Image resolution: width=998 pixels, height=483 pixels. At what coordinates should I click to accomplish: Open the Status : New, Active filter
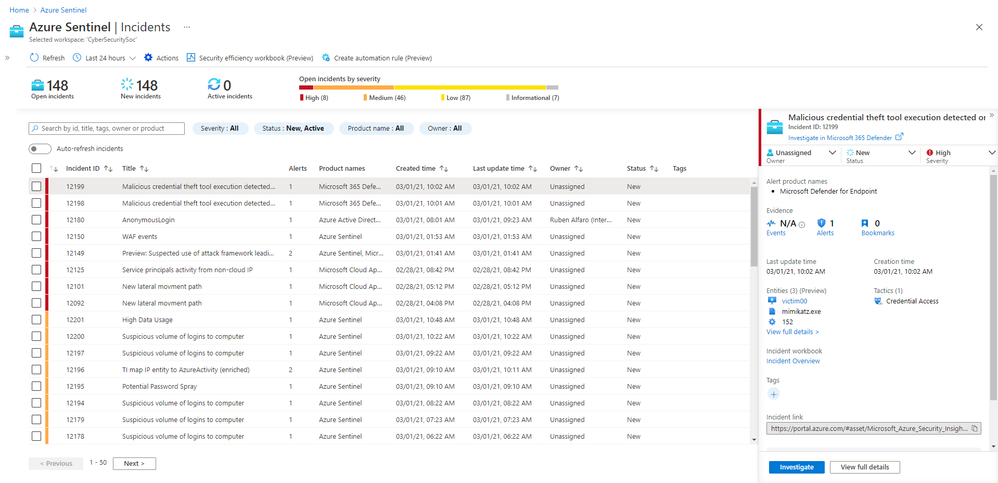[293, 129]
